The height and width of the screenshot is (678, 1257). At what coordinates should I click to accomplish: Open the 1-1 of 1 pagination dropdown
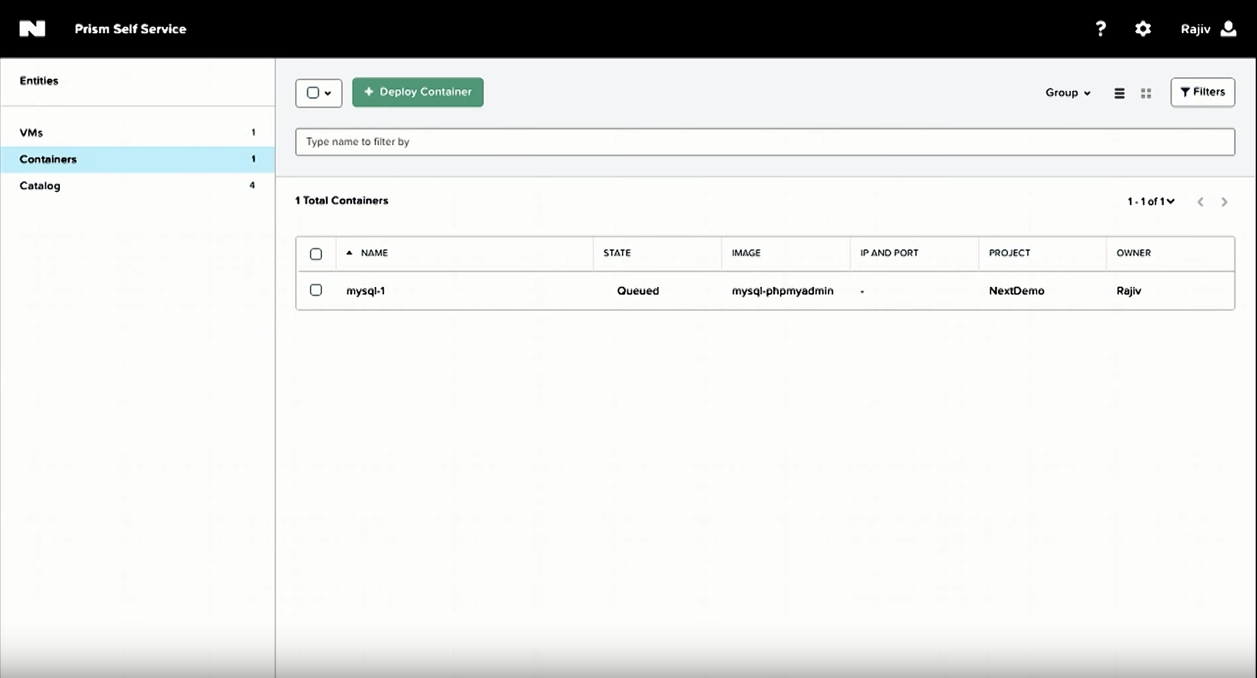(1151, 202)
